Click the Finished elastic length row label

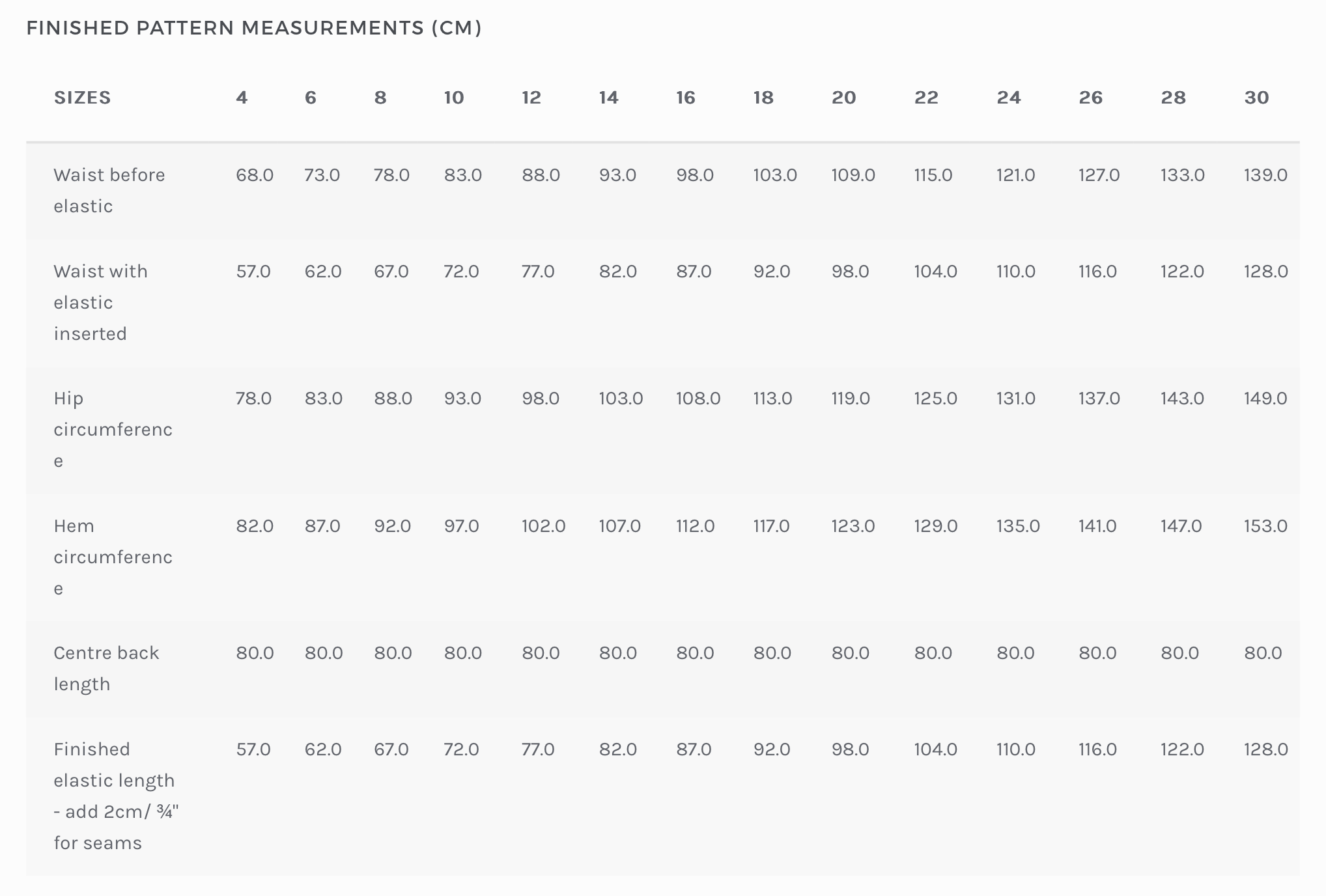116,796
